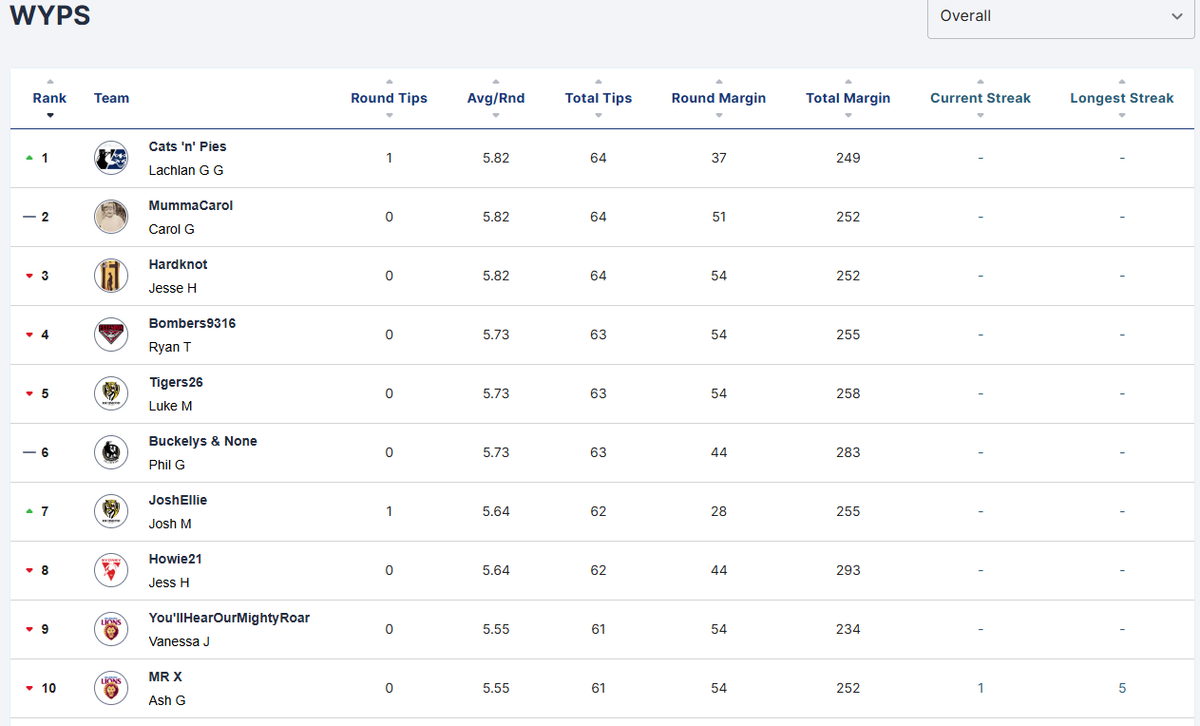The height and width of the screenshot is (726, 1200).
Task: Click the Hardknot Hawthorn team logo
Action: [111, 276]
